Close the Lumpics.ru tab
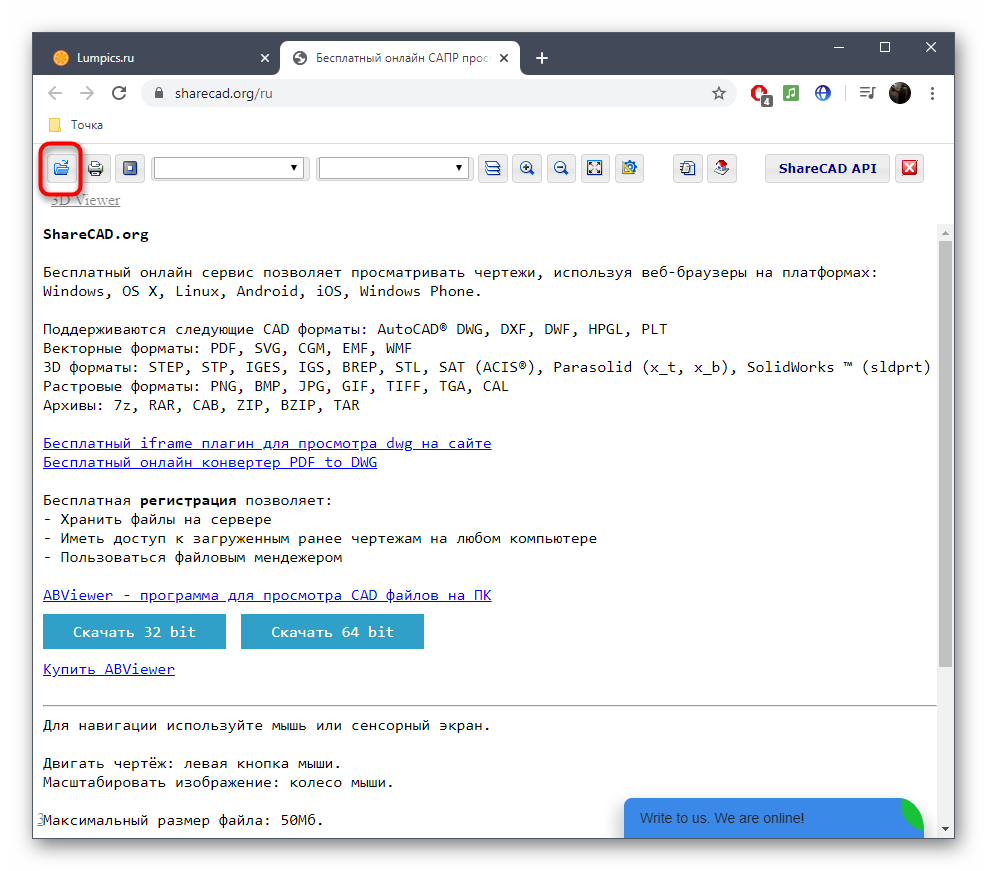987x871 pixels. coord(264,58)
